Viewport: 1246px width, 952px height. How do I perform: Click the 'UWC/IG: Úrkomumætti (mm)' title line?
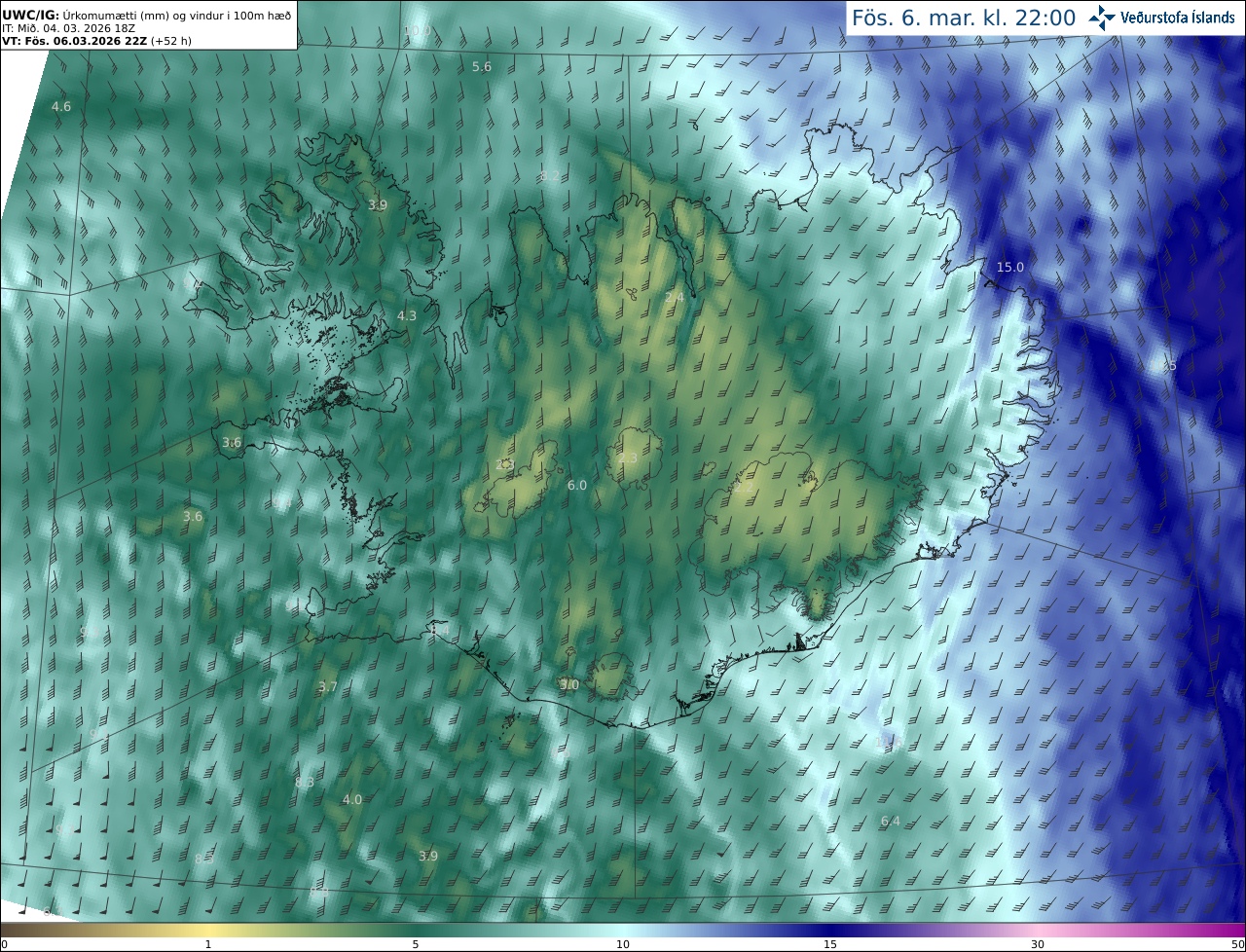point(148,15)
